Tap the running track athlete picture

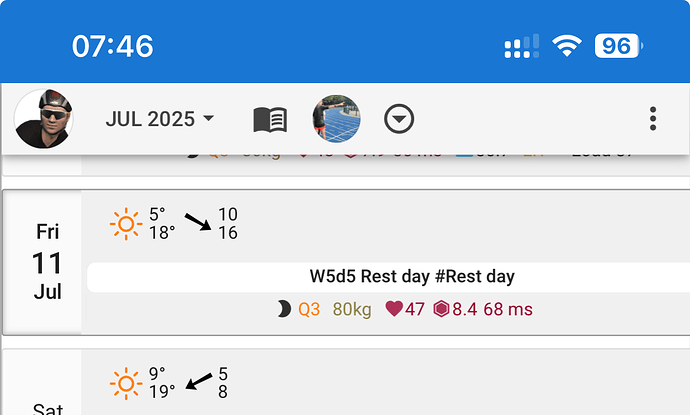336,120
